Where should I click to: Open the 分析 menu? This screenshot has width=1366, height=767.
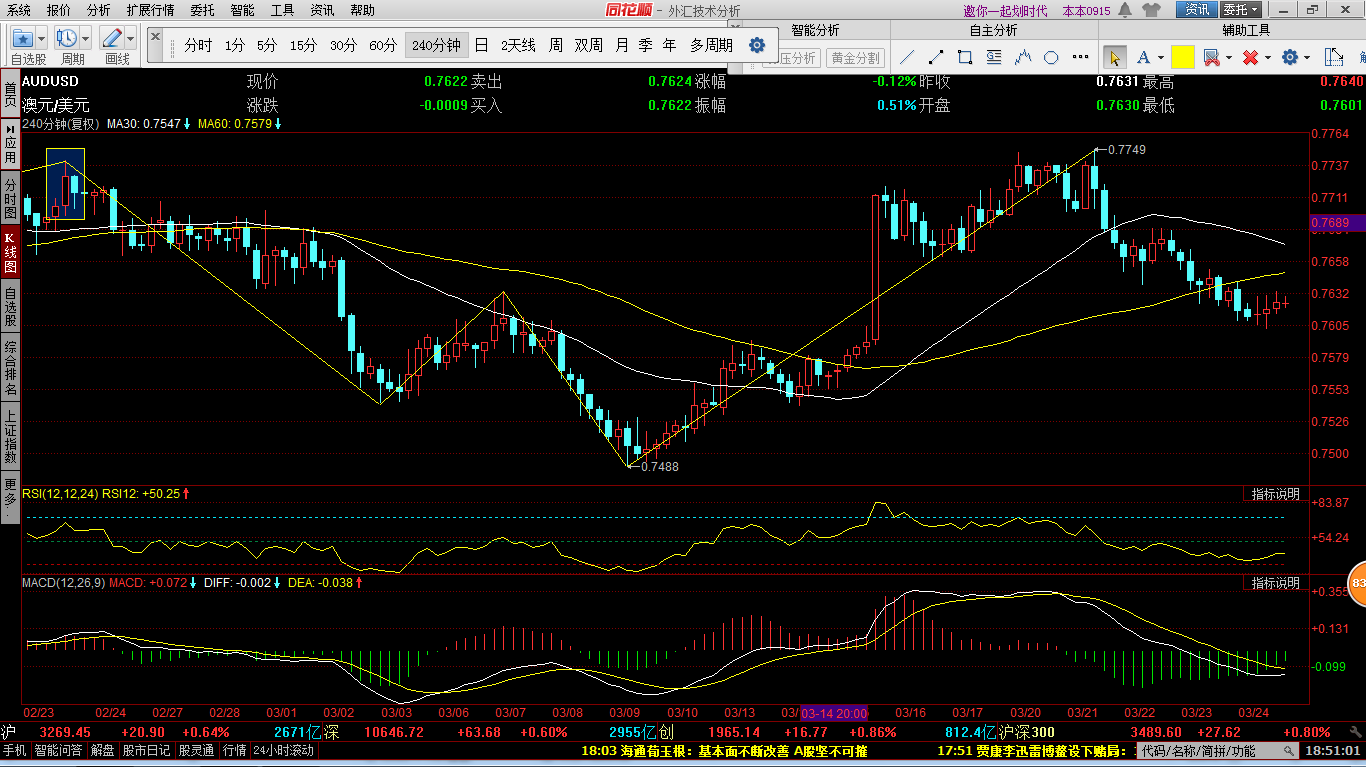point(98,10)
